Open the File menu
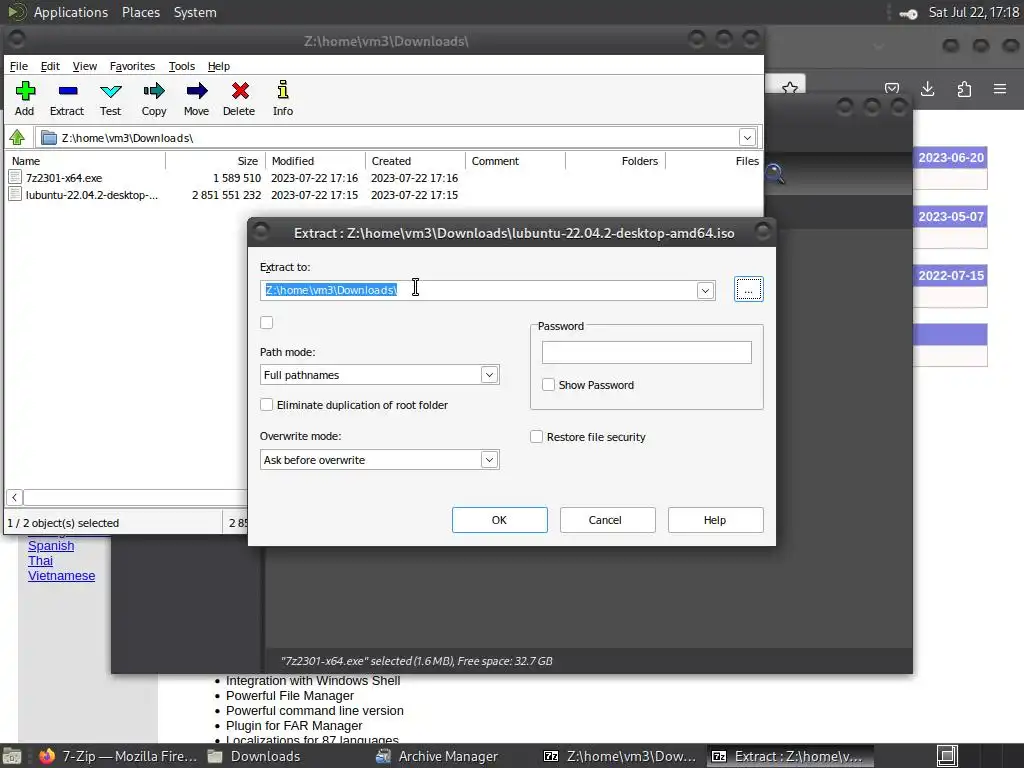The width and height of the screenshot is (1024, 768). pyautogui.click(x=19, y=66)
